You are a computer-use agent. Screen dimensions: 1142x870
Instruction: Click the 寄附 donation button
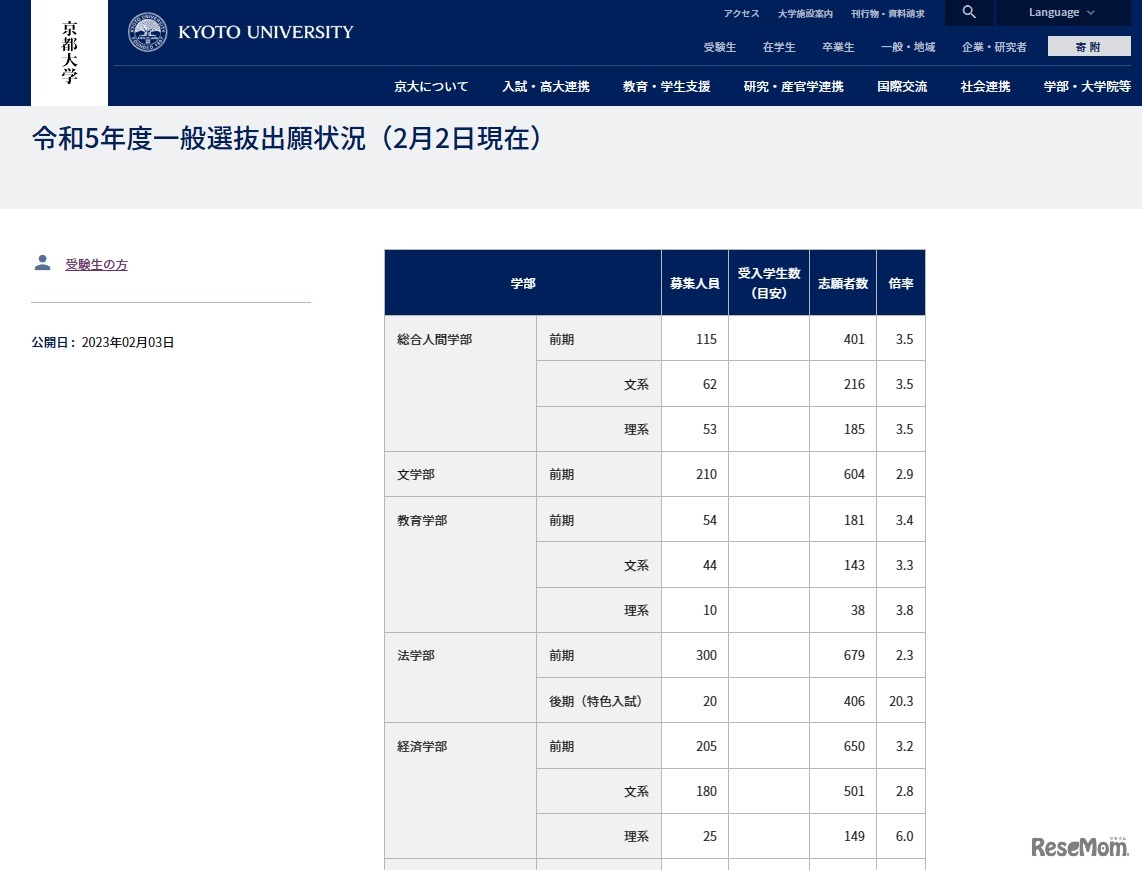click(x=1088, y=45)
